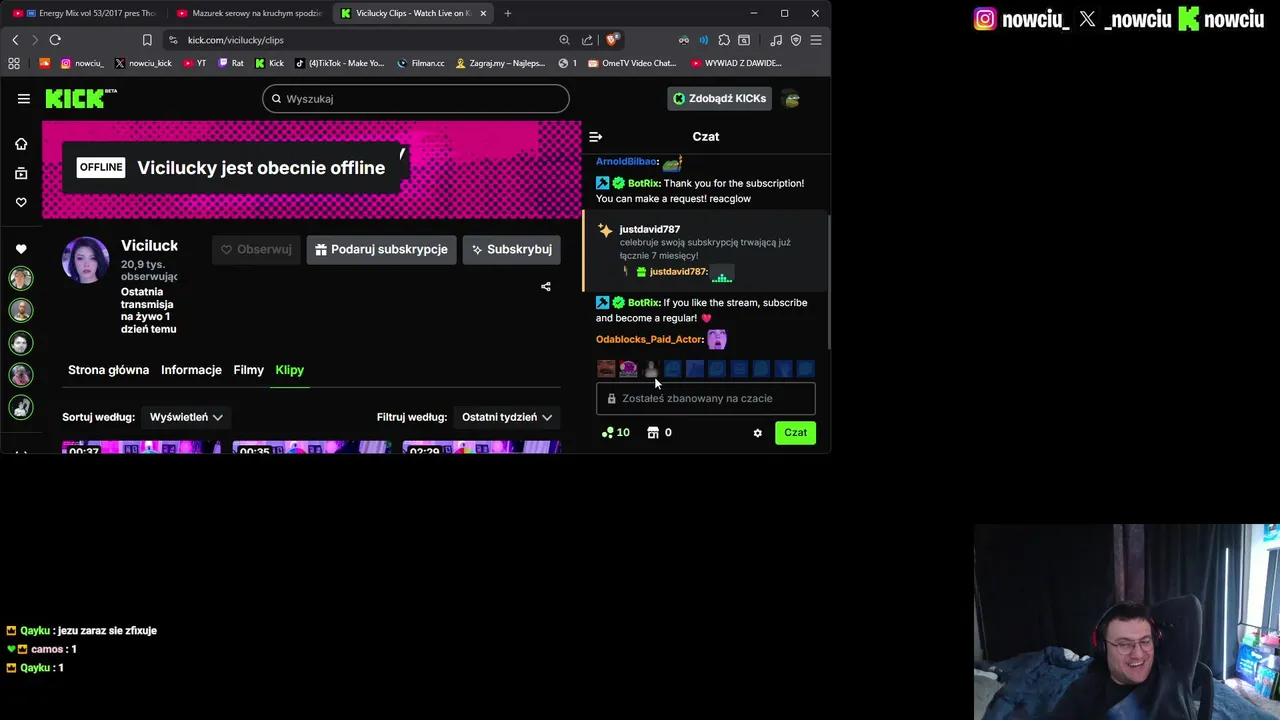Open the Brave shields icon
The width and height of the screenshot is (1280, 720).
click(x=613, y=40)
